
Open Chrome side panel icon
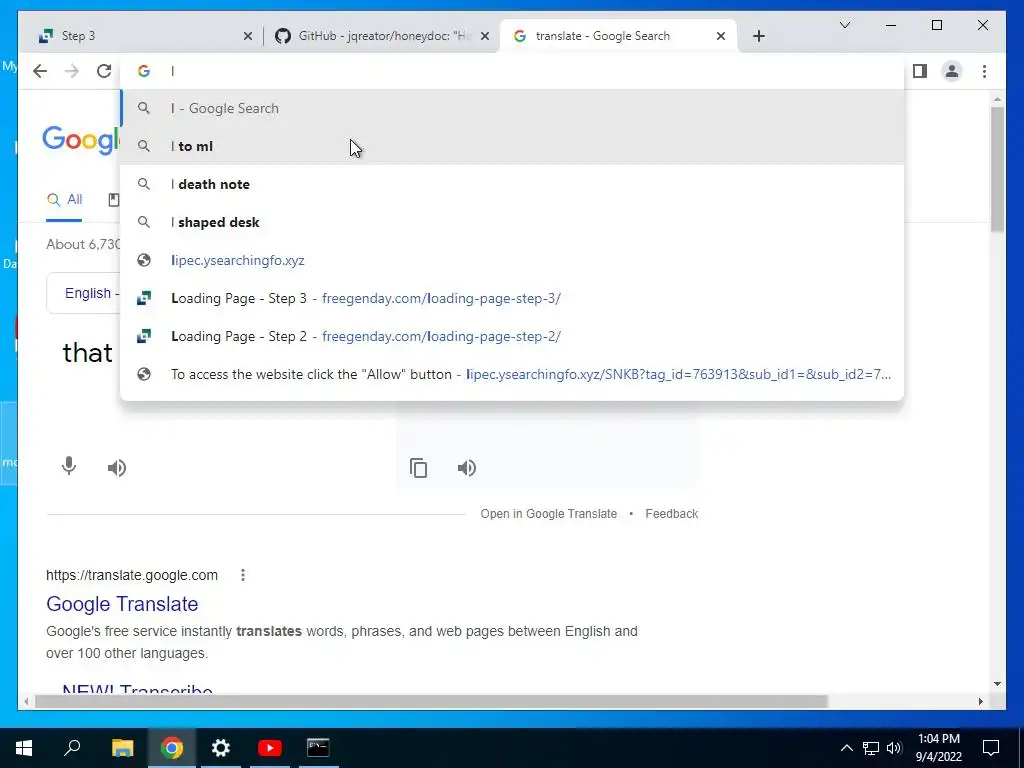[920, 71]
